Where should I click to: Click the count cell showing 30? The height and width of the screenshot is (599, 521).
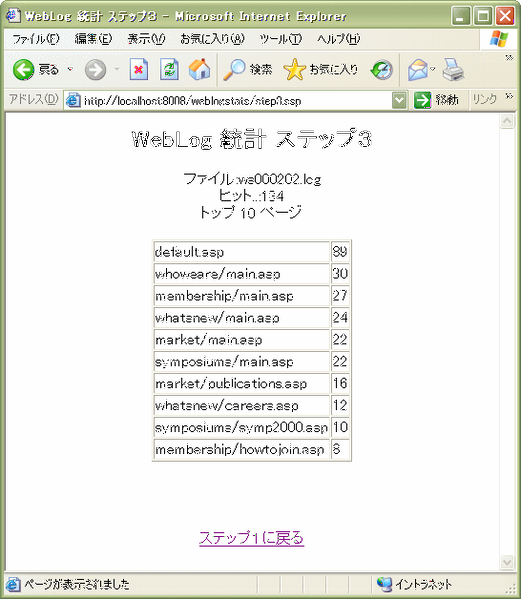click(x=340, y=274)
